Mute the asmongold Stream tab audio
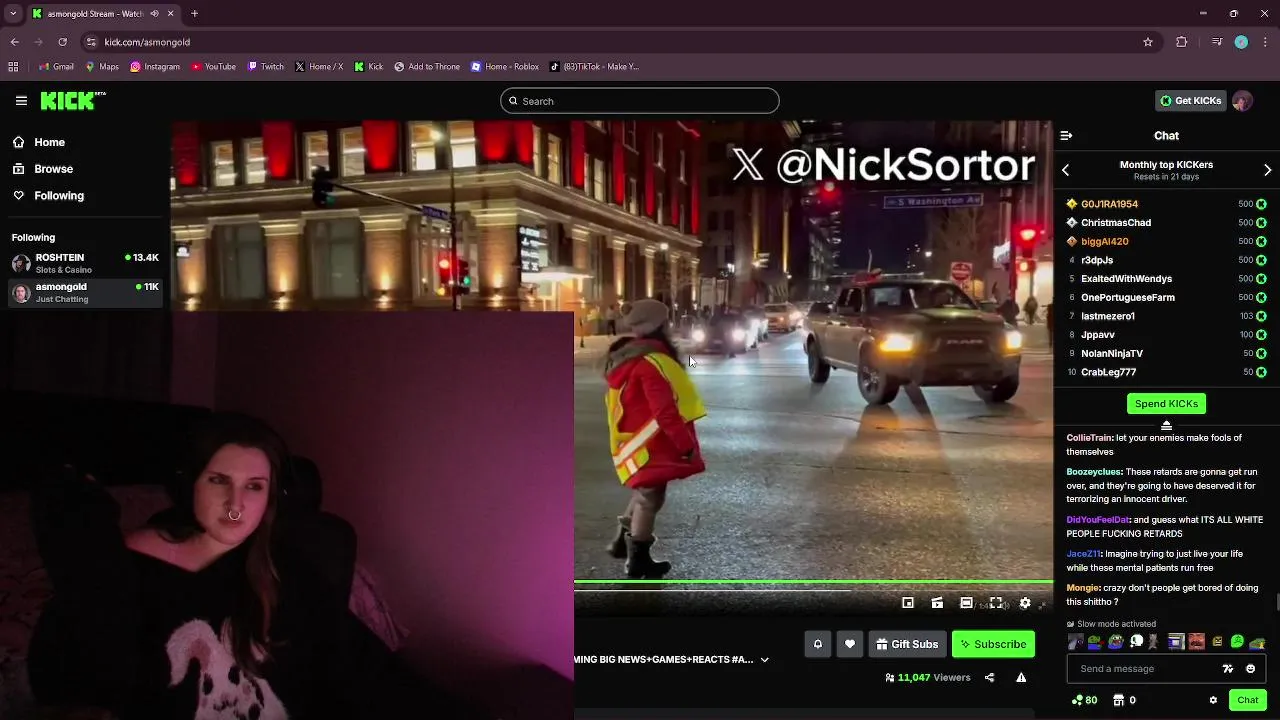This screenshot has height=720, width=1280. coord(155,14)
